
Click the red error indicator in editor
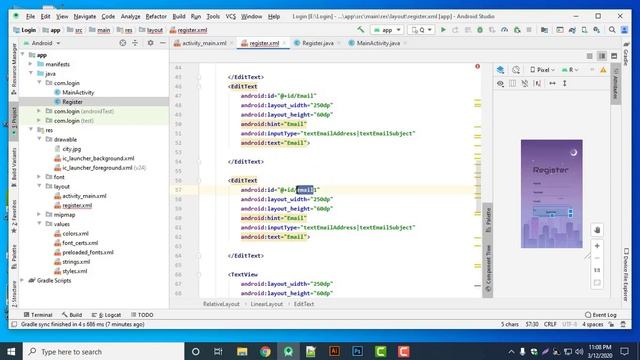(x=477, y=66)
